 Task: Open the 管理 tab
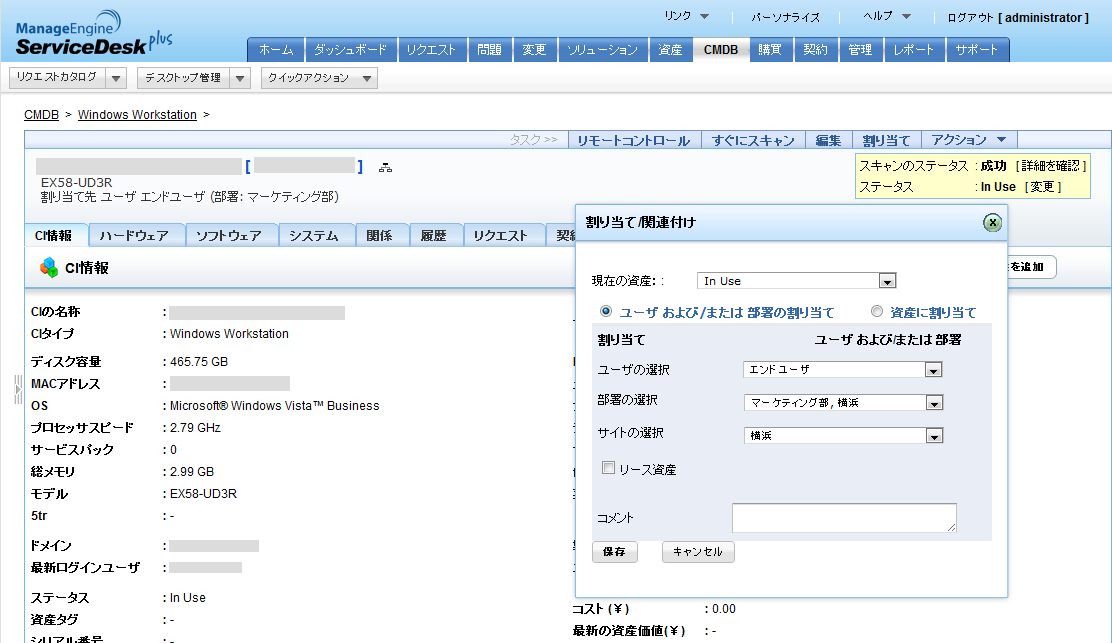coord(860,50)
